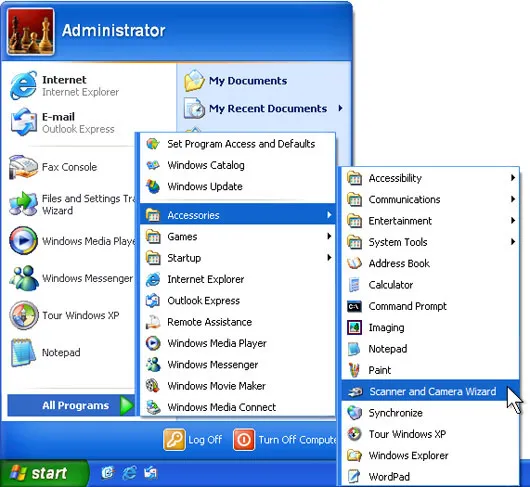Screen dimensions: 530x487
Task: Open Windows Media Connect icon
Action: coord(153,407)
